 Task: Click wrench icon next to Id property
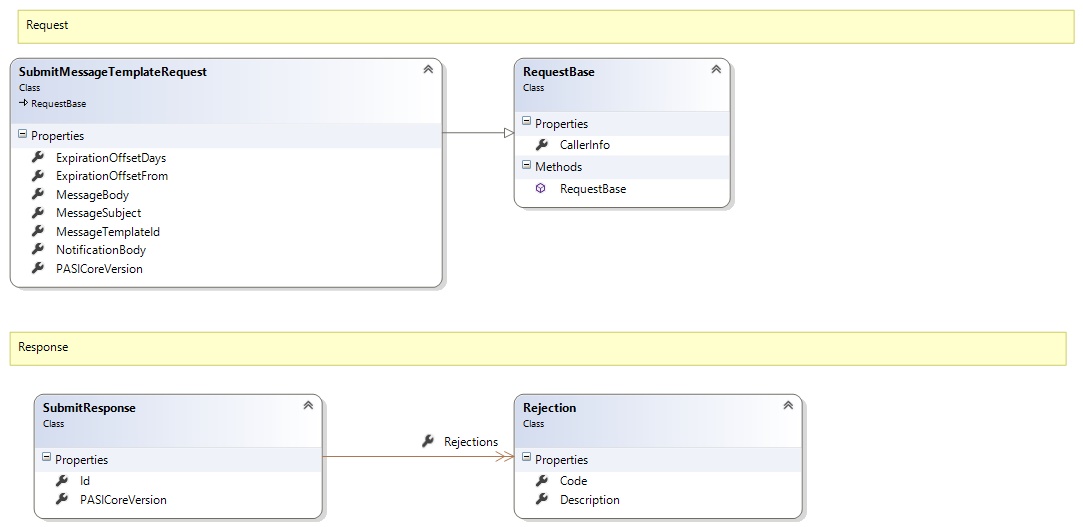[x=62, y=481]
